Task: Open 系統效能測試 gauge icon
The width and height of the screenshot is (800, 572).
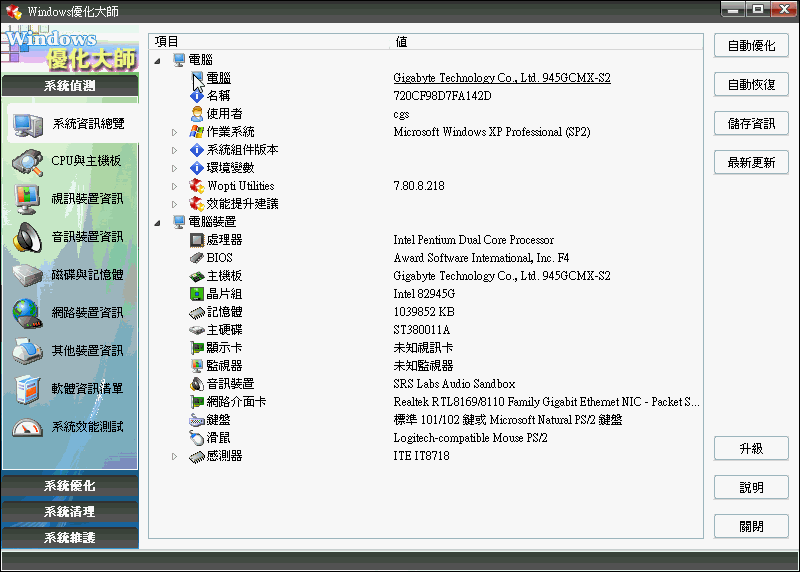Action: coord(27,427)
